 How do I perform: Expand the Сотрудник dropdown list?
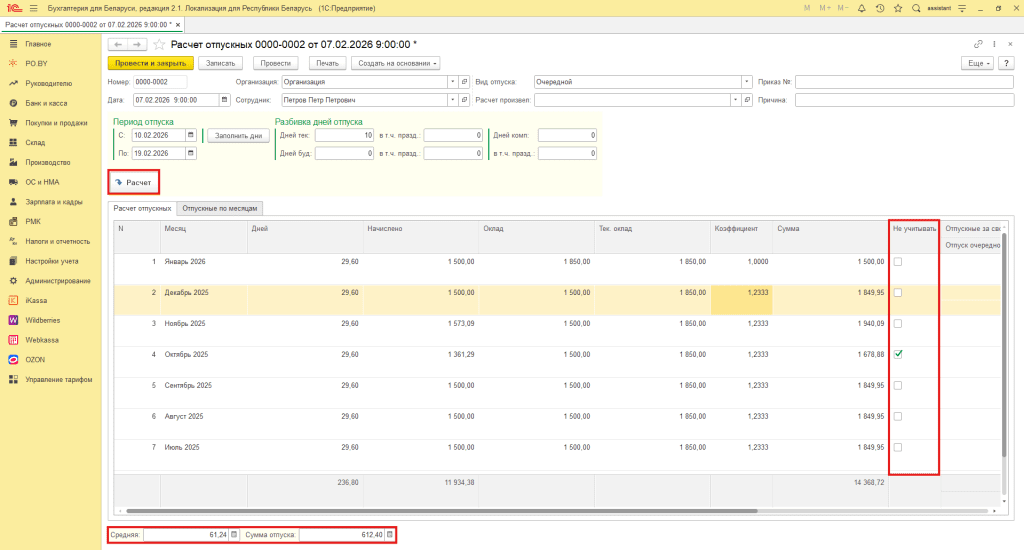(x=452, y=100)
